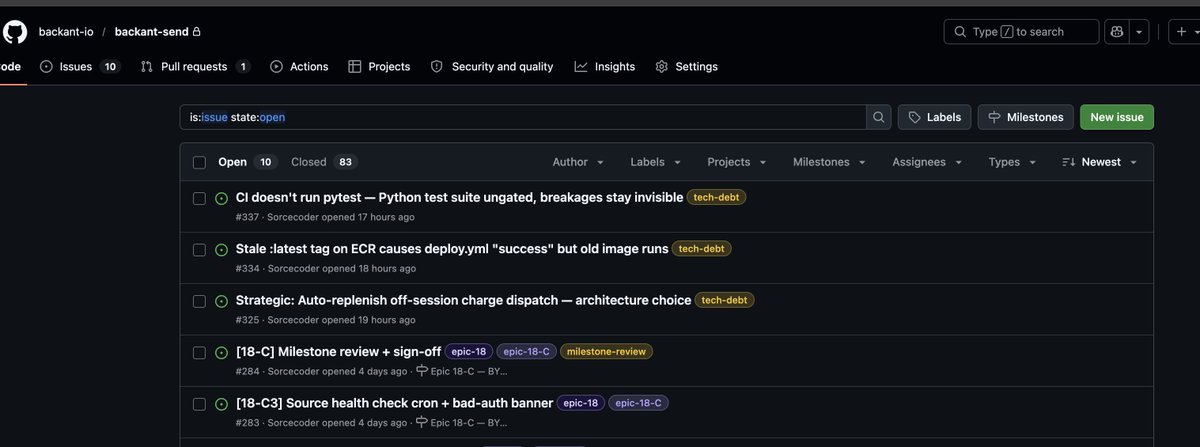Open the backant-io organization link
This screenshot has height=447, width=1200.
pos(66,32)
